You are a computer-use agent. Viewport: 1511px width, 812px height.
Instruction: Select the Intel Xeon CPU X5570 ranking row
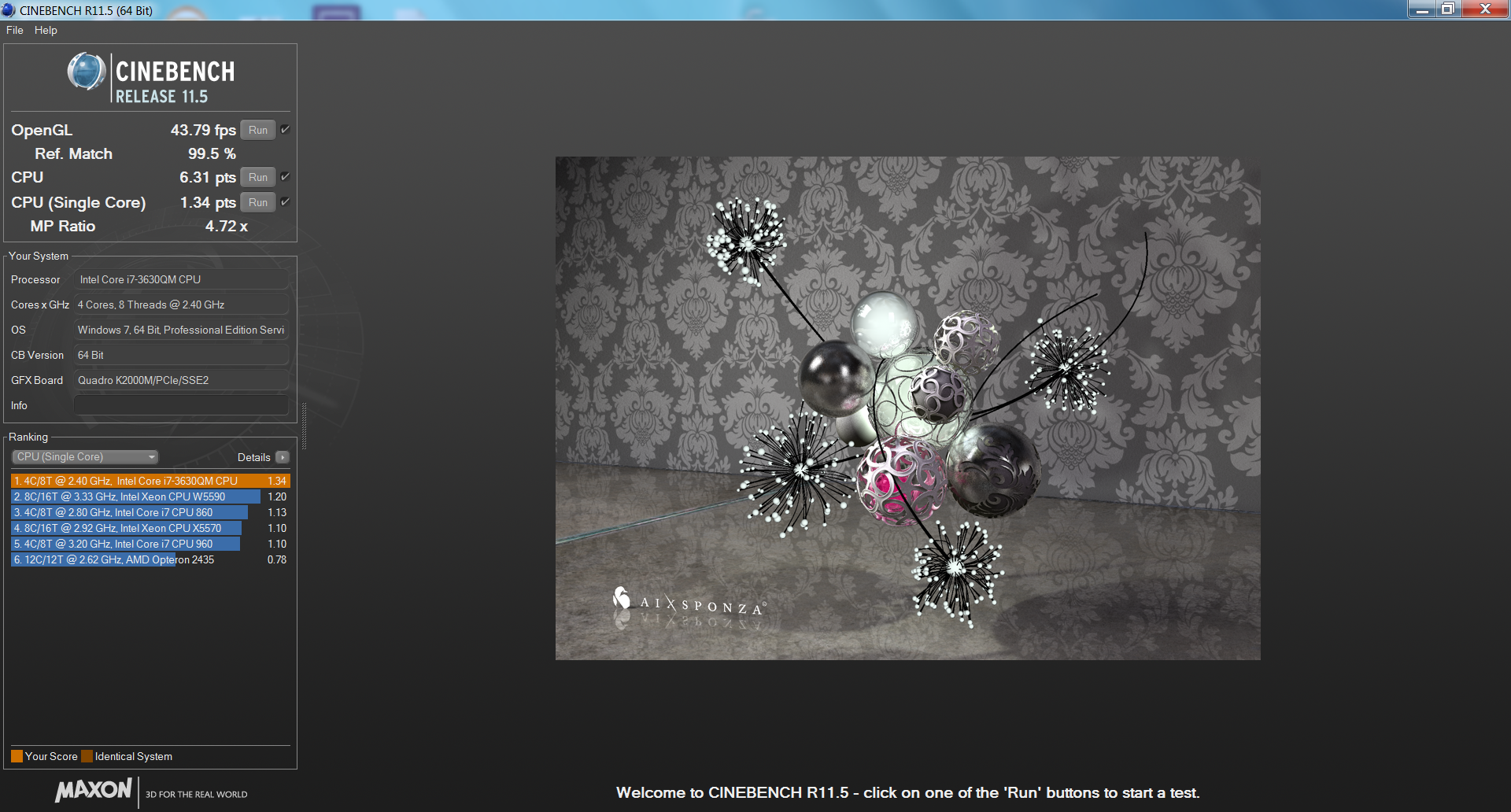click(150, 528)
